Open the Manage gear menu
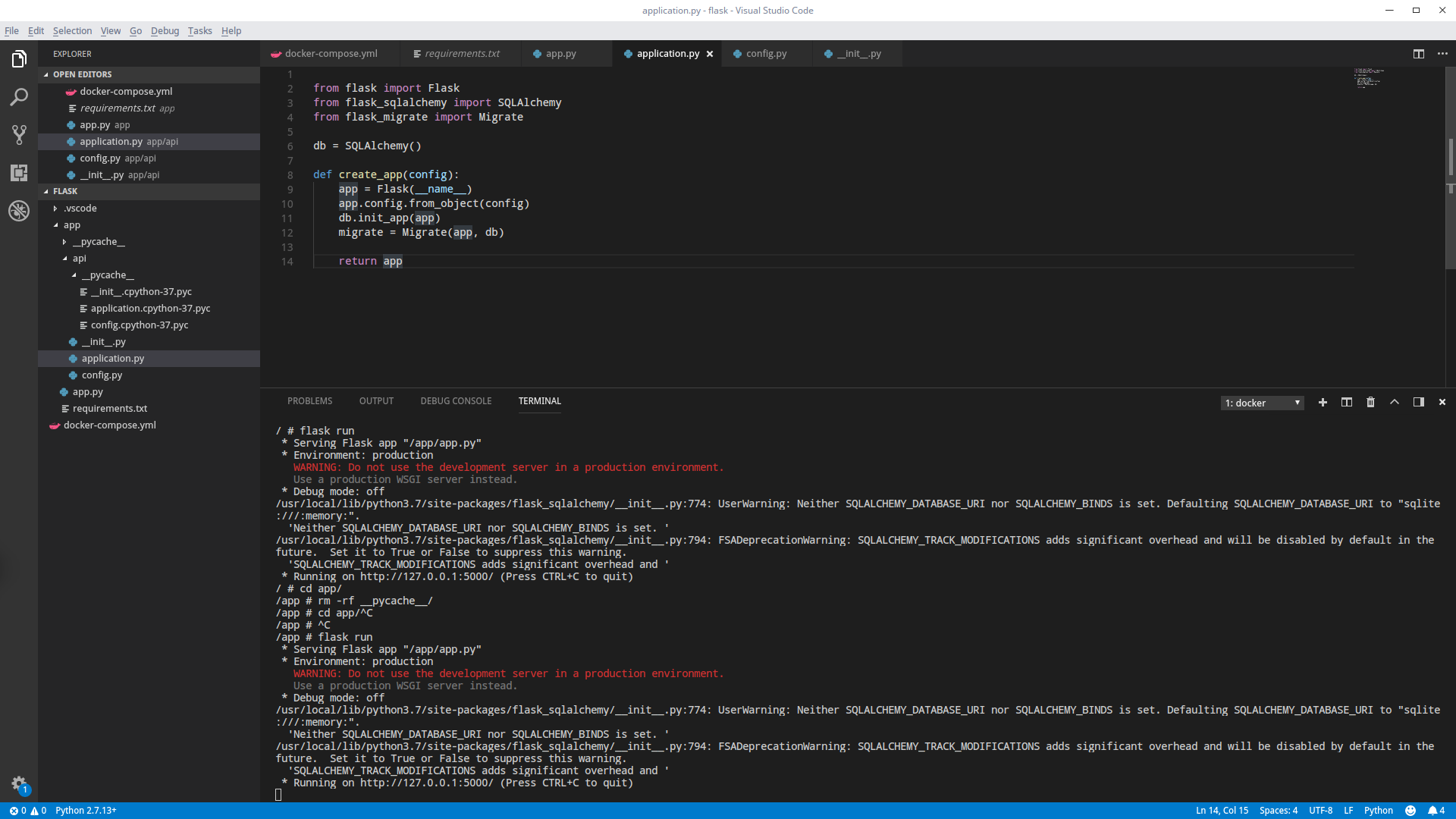Viewport: 1456px width, 819px height. [19, 783]
